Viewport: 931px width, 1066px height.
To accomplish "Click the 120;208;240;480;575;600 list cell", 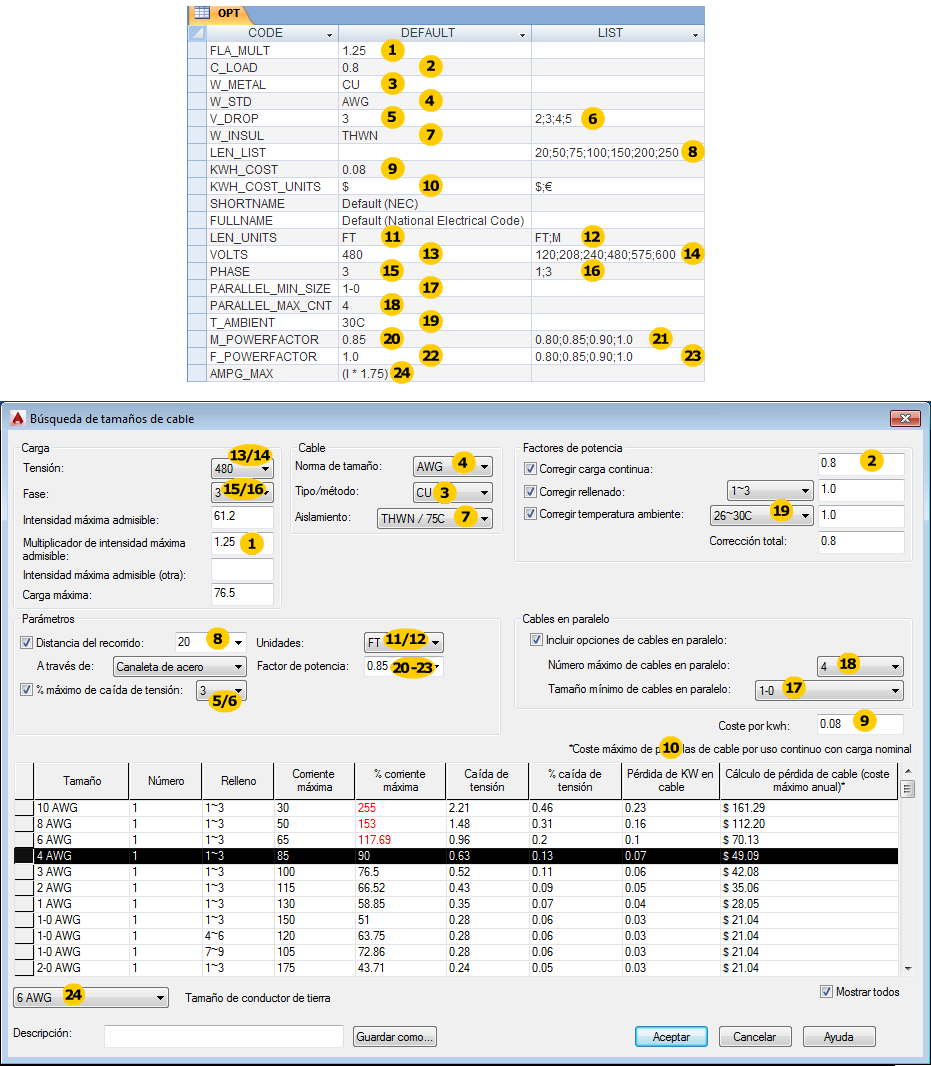I will click(617, 254).
